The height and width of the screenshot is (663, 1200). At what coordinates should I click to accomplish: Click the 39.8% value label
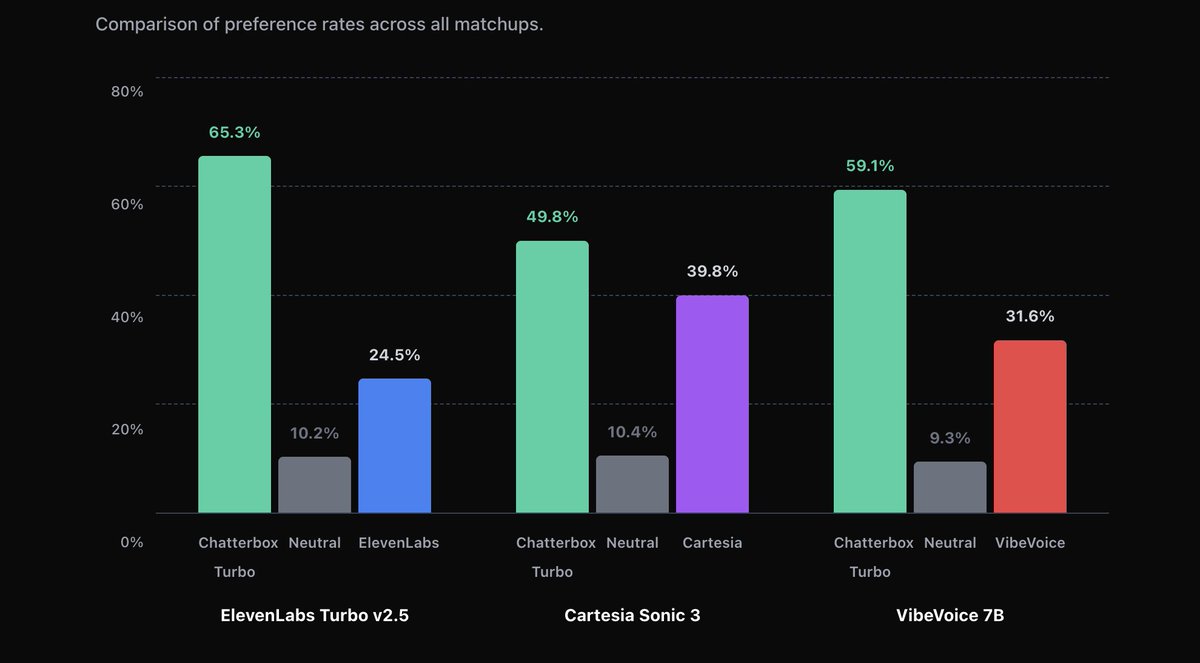(712, 271)
